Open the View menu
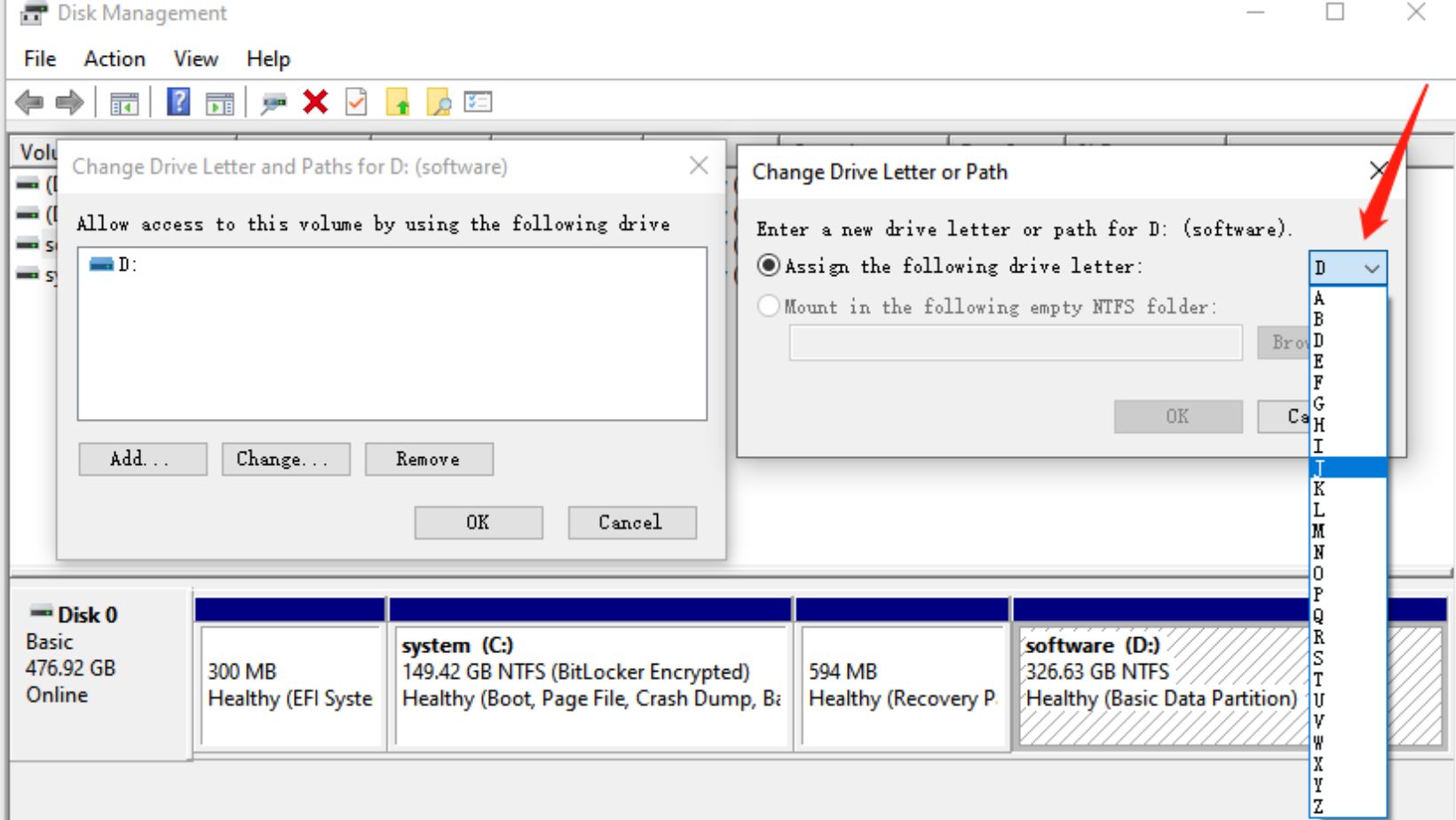Screen dimensions: 1456x820 tap(195, 59)
